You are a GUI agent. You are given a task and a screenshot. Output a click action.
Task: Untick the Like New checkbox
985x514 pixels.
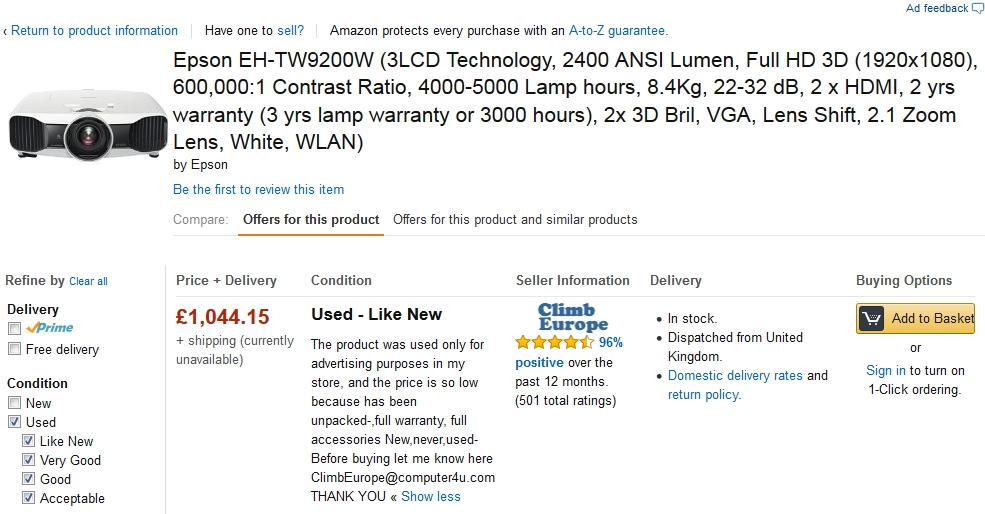point(29,441)
